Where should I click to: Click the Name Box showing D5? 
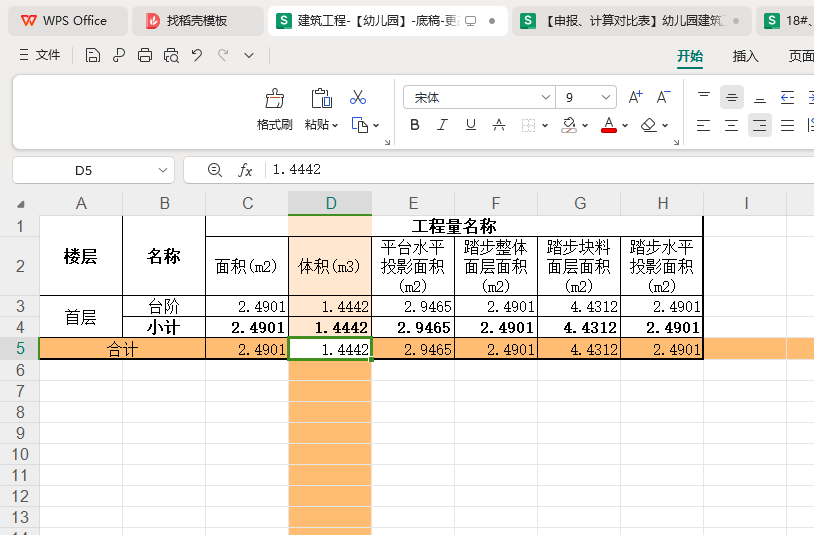click(x=83, y=170)
